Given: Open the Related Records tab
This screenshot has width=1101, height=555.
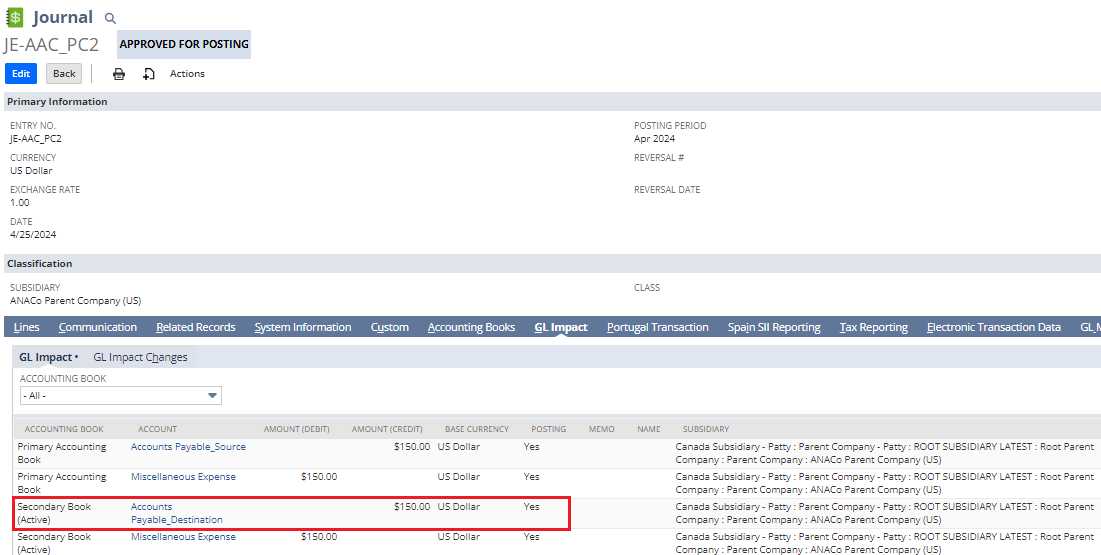Looking at the screenshot, I should [x=196, y=327].
